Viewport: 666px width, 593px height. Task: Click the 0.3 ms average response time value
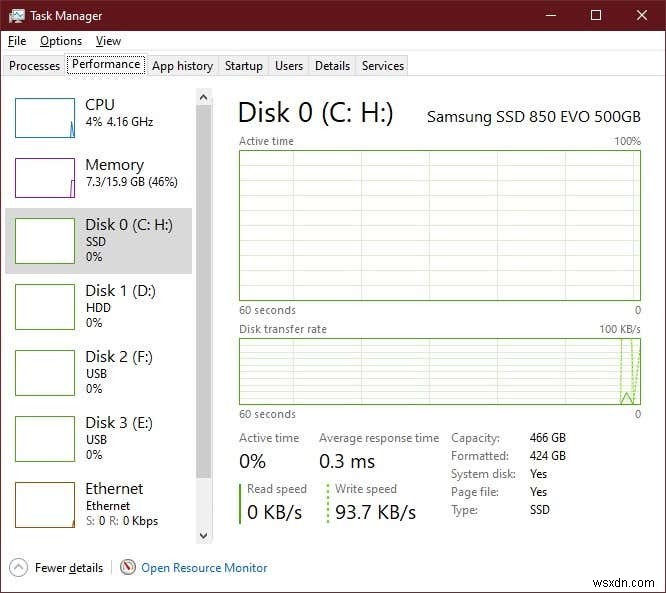click(347, 461)
